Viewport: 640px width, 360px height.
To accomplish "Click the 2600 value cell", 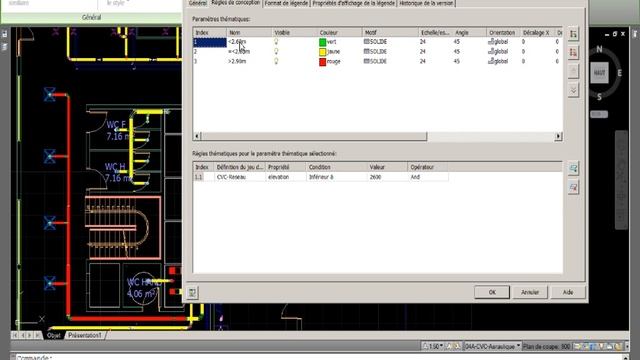I will [x=387, y=177].
